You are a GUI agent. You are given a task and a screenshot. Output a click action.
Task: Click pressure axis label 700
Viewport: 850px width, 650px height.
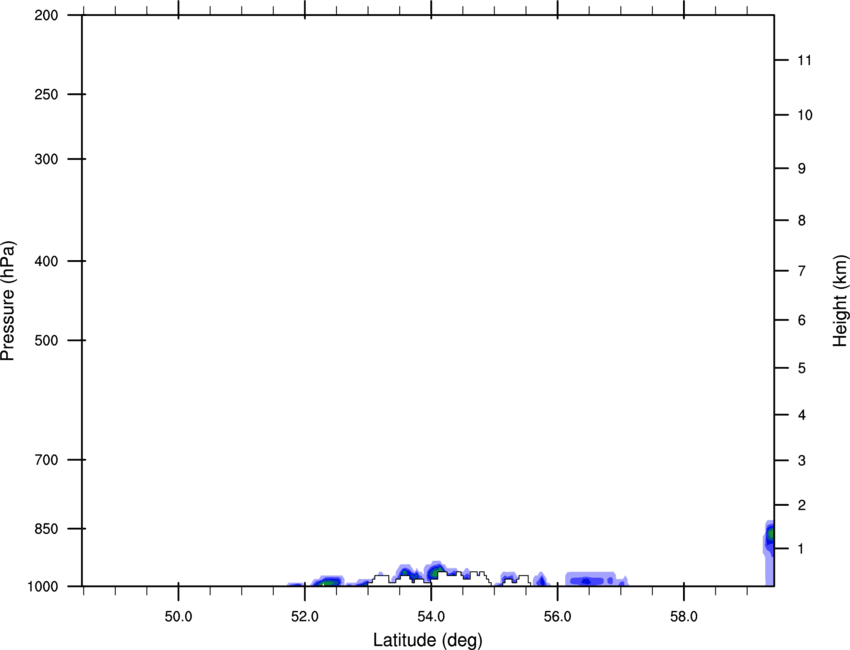point(46,460)
